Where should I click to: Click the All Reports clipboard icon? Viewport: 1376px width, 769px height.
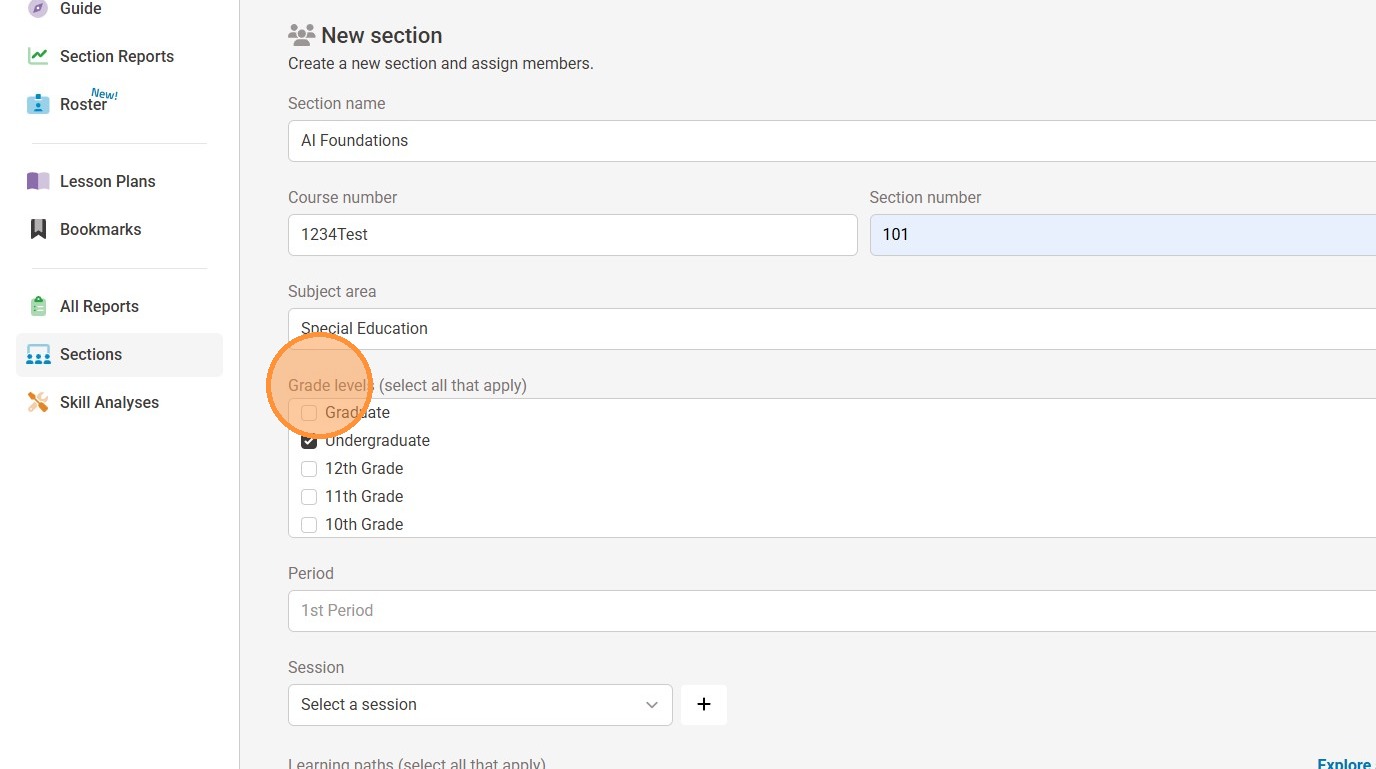pos(38,306)
